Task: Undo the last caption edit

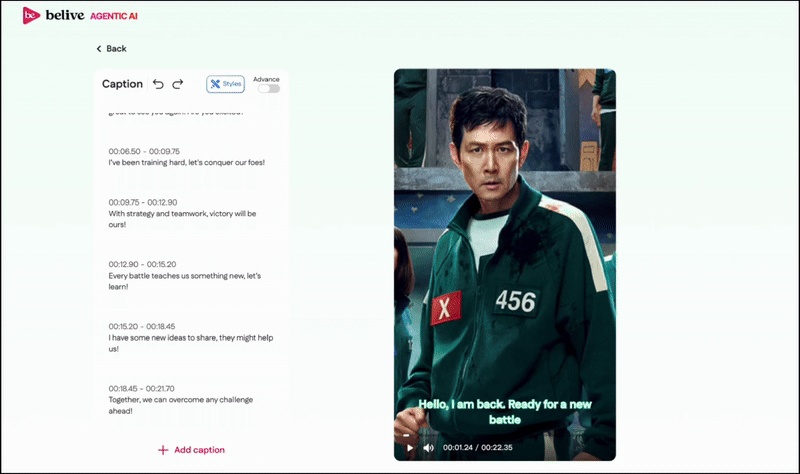Action: click(158, 85)
